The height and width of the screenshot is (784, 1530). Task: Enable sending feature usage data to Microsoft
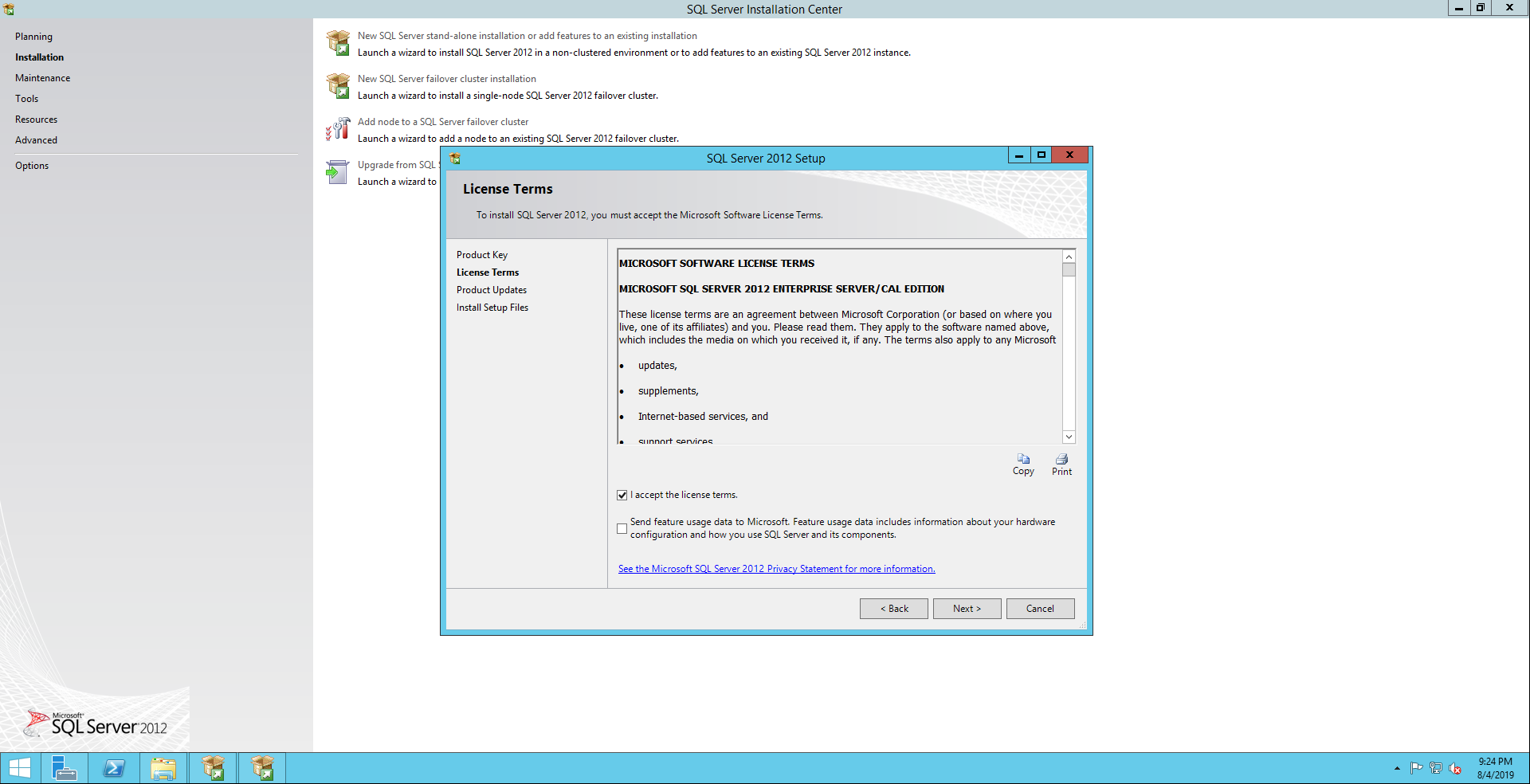622,528
